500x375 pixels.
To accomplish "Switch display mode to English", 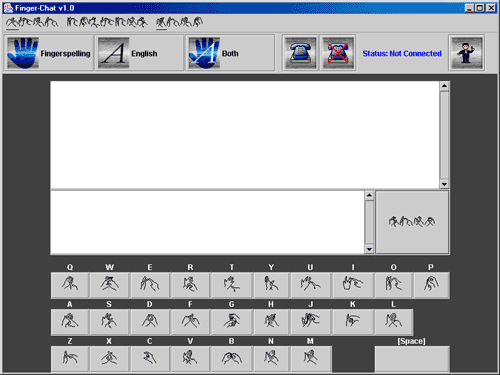I will (139, 53).
